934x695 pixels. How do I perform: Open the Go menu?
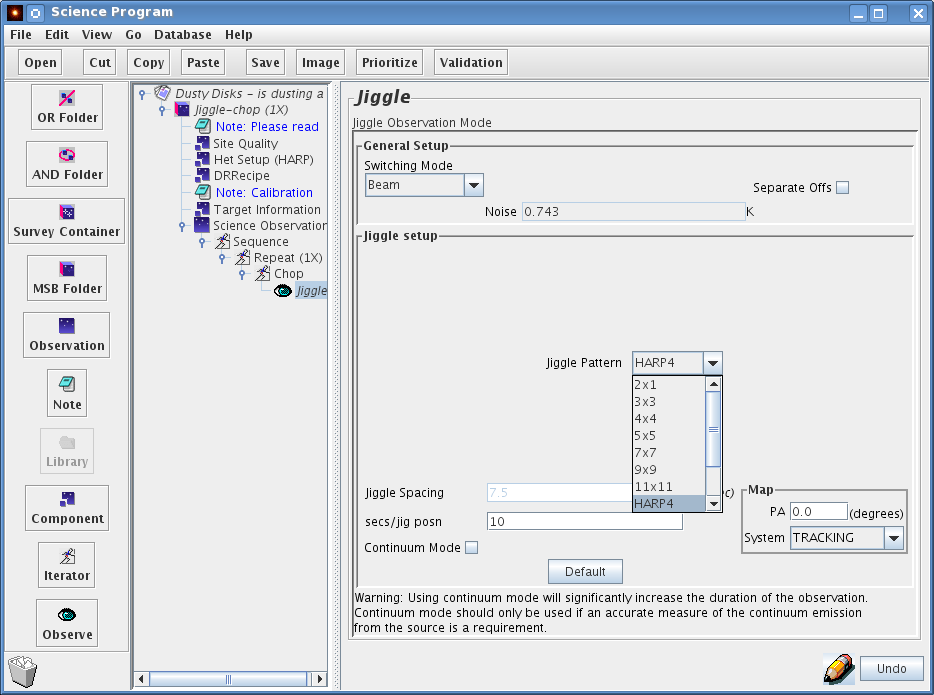coord(133,34)
